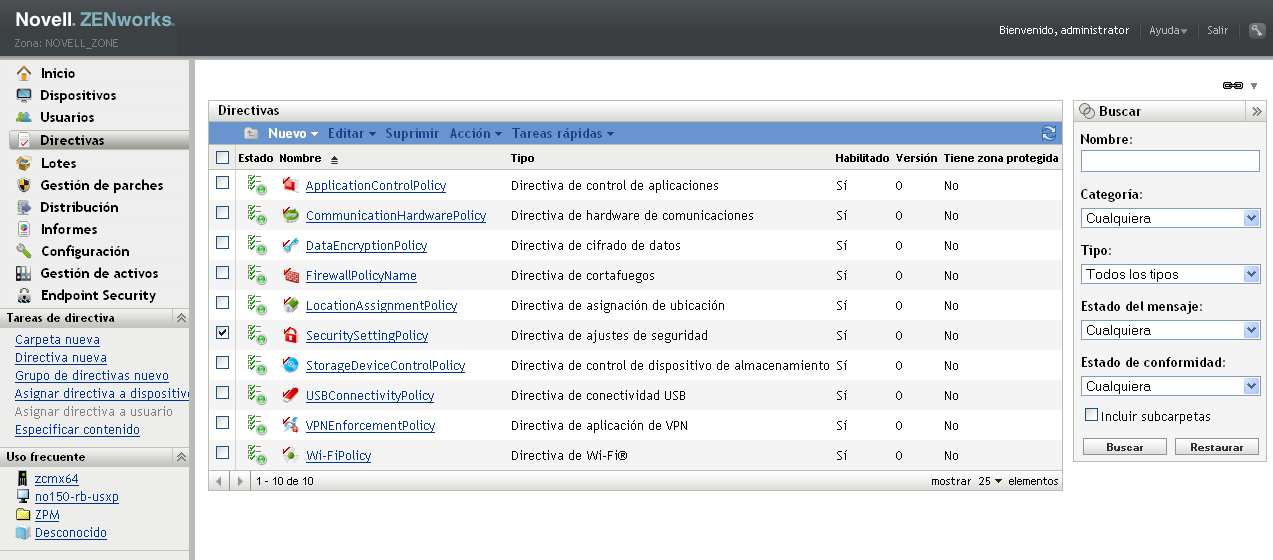This screenshot has width=1273, height=560.
Task: Open the mostrar 25 elementos dropdown
Action: click(991, 481)
